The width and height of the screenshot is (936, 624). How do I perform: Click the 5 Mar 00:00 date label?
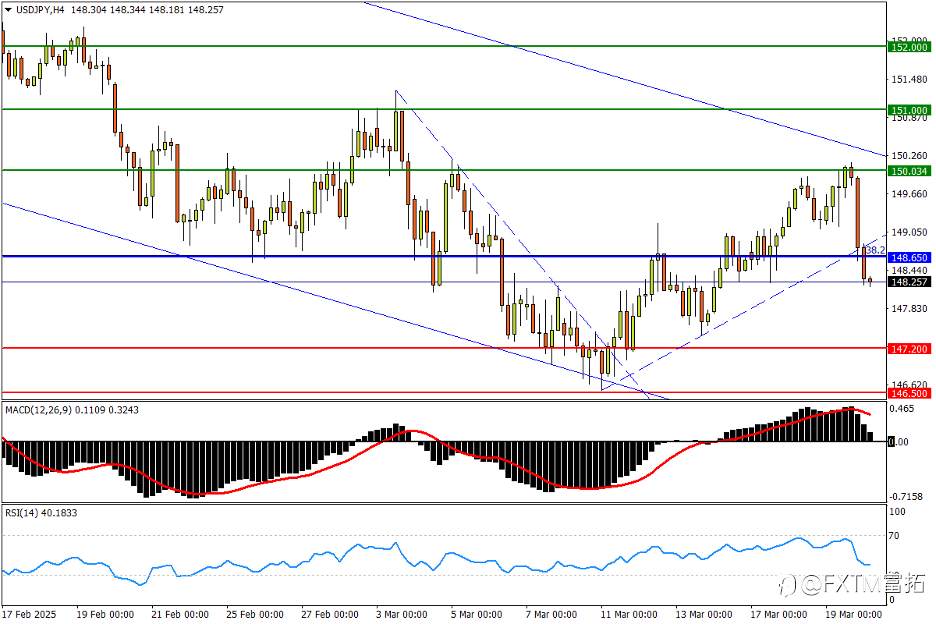click(477, 614)
